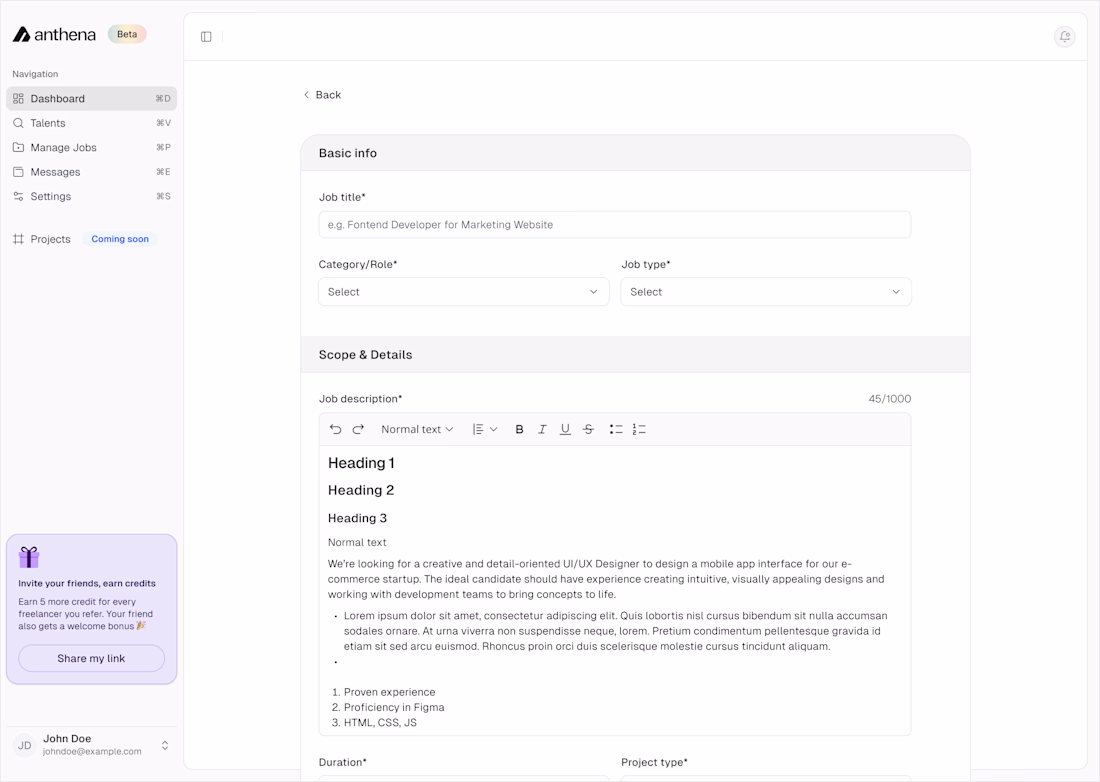Go Back to the previous page
Screen dimensions: 1100x782
coord(322,95)
